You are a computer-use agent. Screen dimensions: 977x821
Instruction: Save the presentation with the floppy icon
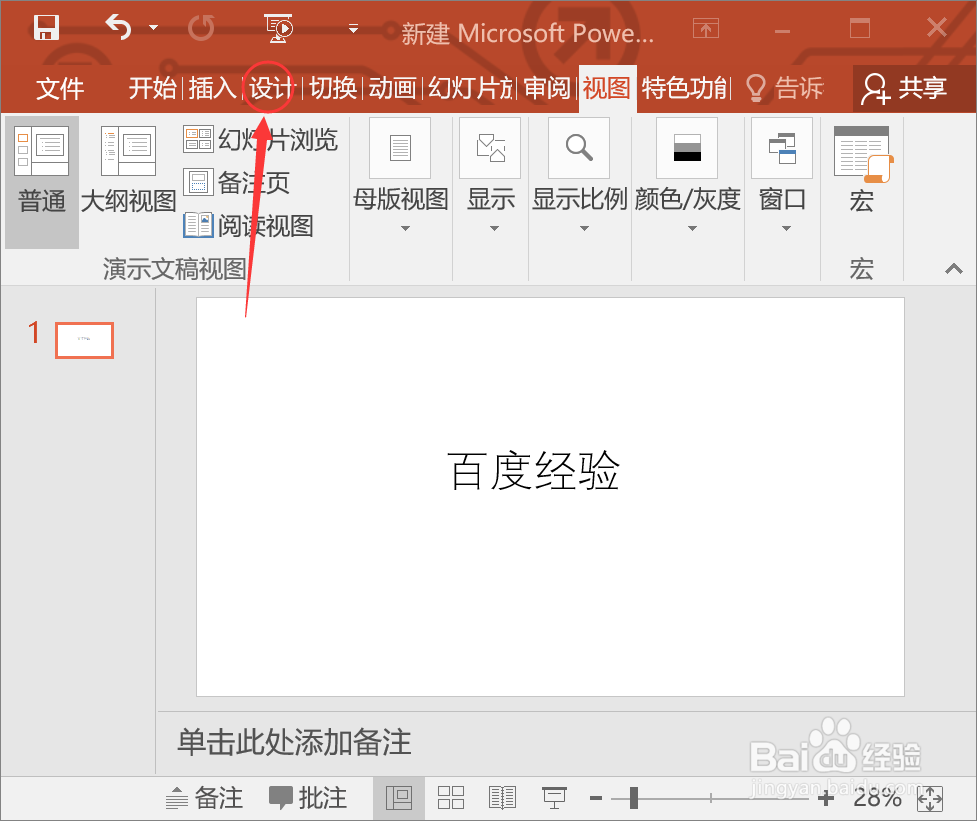coord(45,27)
